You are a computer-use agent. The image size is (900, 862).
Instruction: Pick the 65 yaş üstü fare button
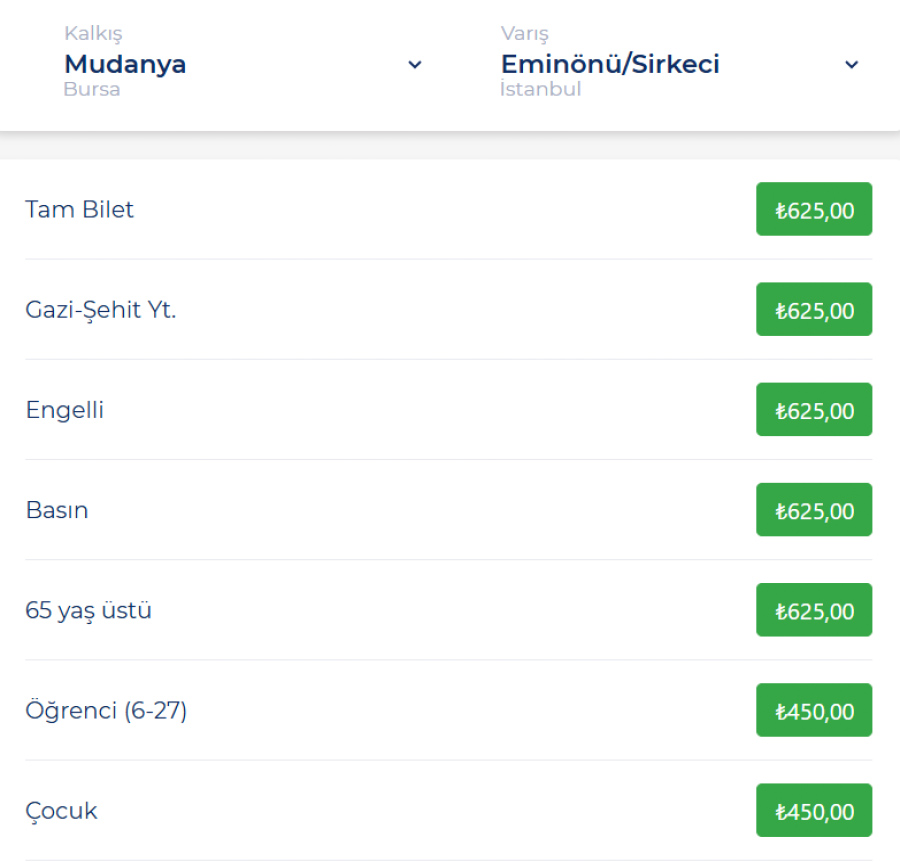[x=813, y=610]
